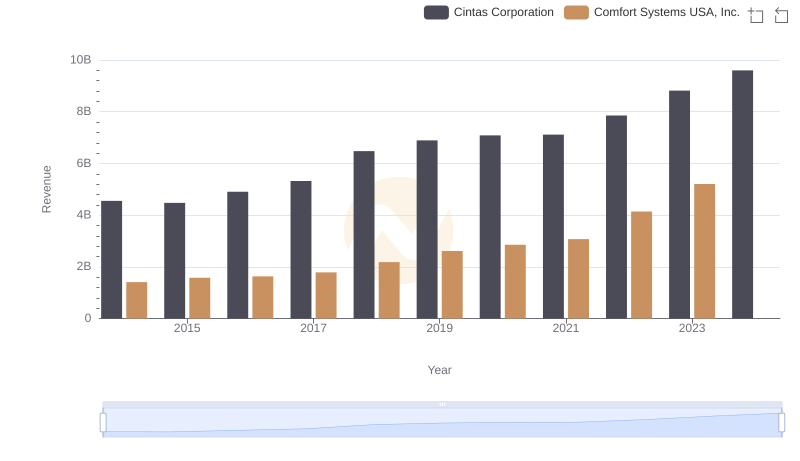
Task: Click the Cintas bar for 2017
Action: [301, 250]
